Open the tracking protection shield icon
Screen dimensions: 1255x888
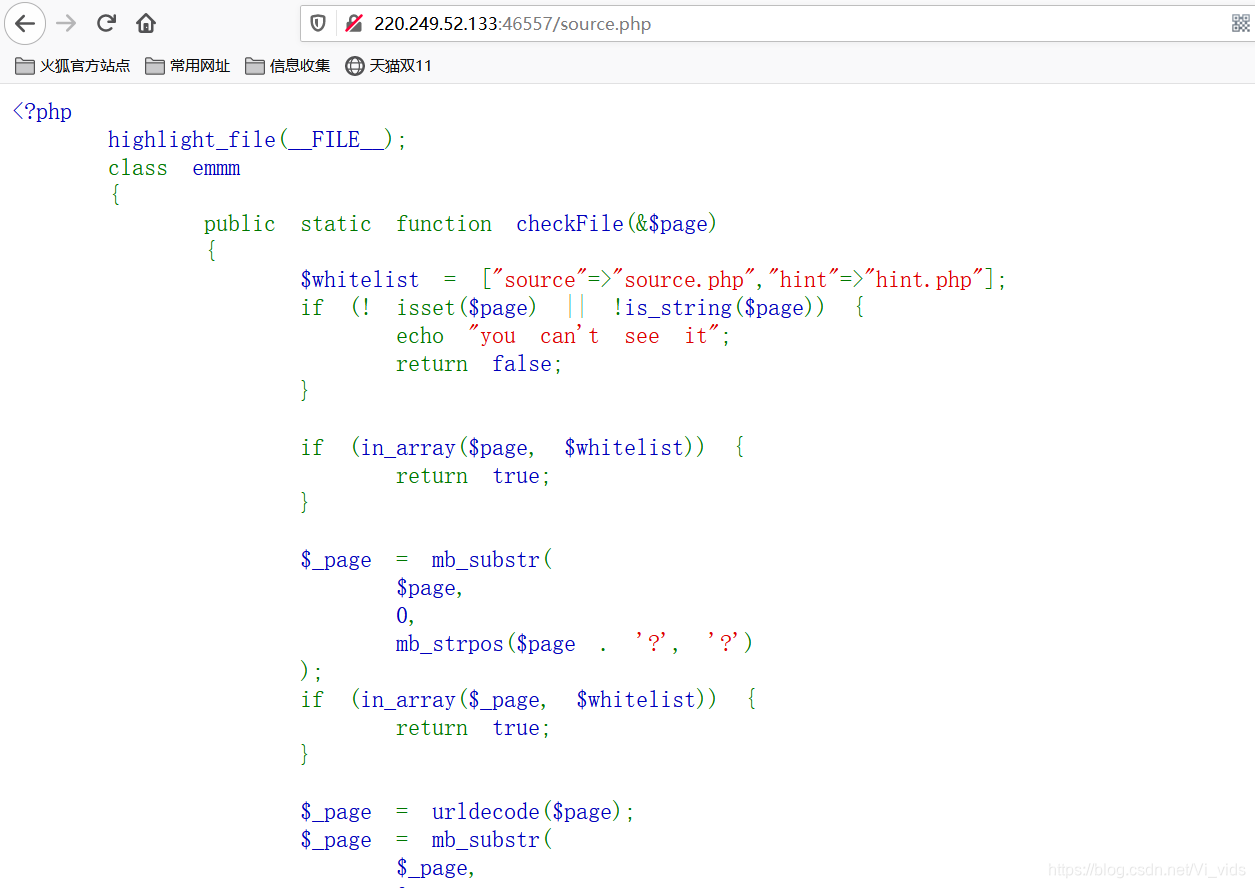318,23
